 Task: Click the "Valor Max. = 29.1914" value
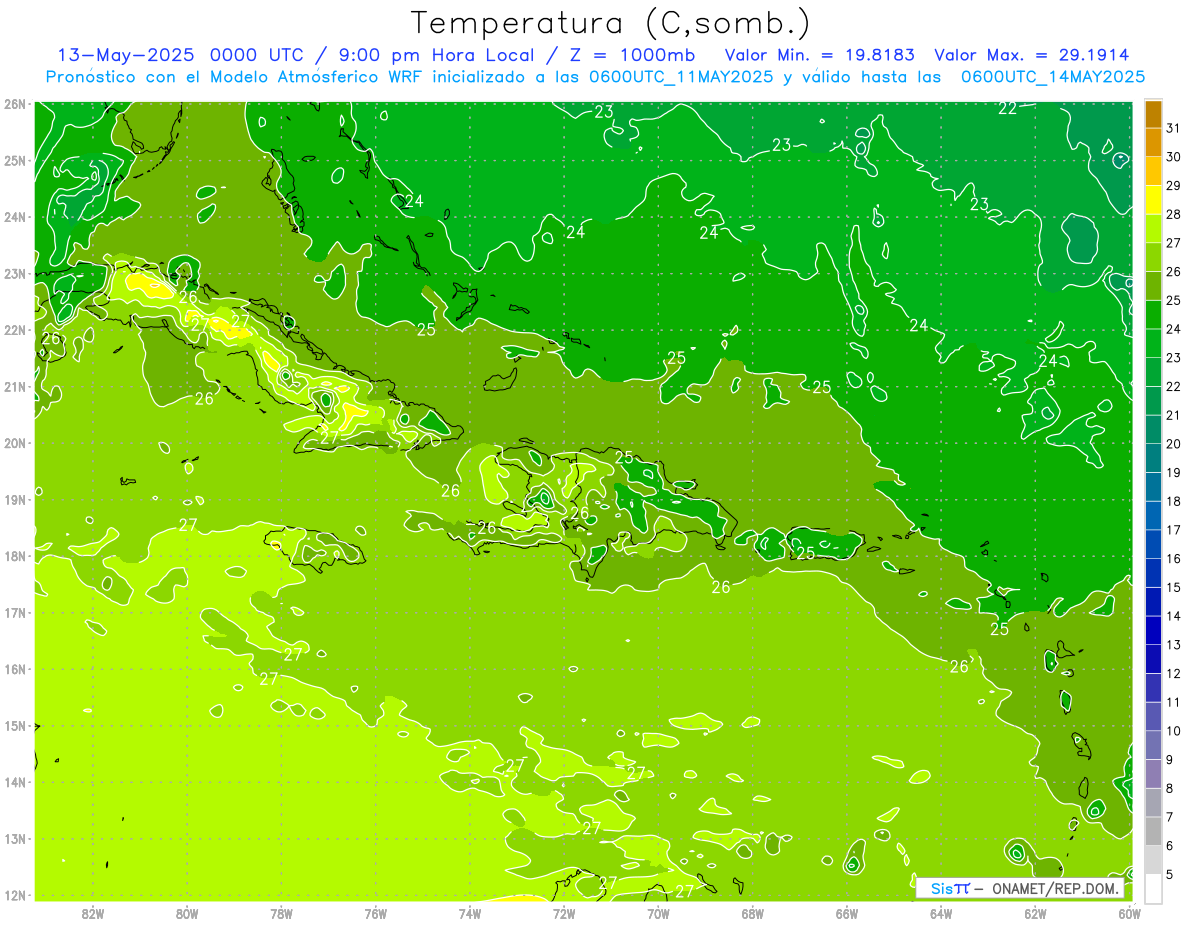pyautogui.click(x=1032, y=55)
